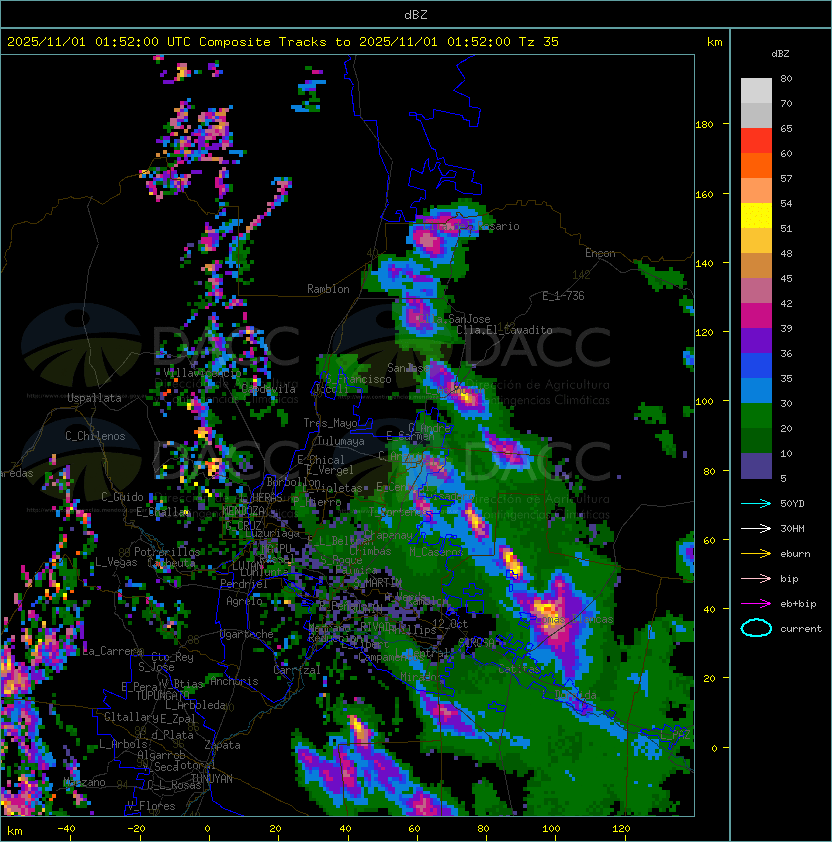Click the dBZ heading above the color scale
This screenshot has width=832, height=842.
pyautogui.click(x=780, y=54)
